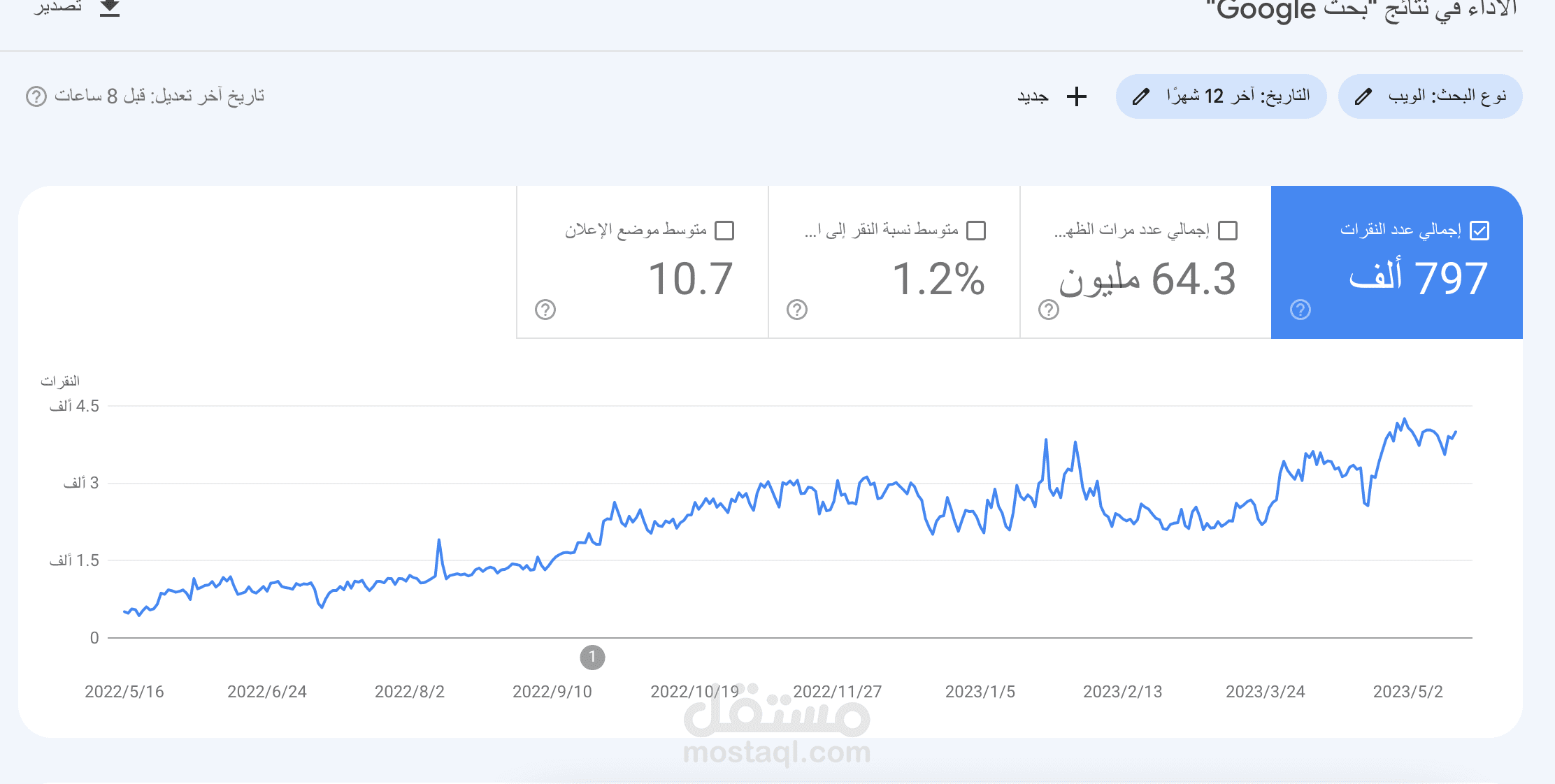Enable average CTR checkbox
The height and width of the screenshot is (784, 1555).
point(976,231)
